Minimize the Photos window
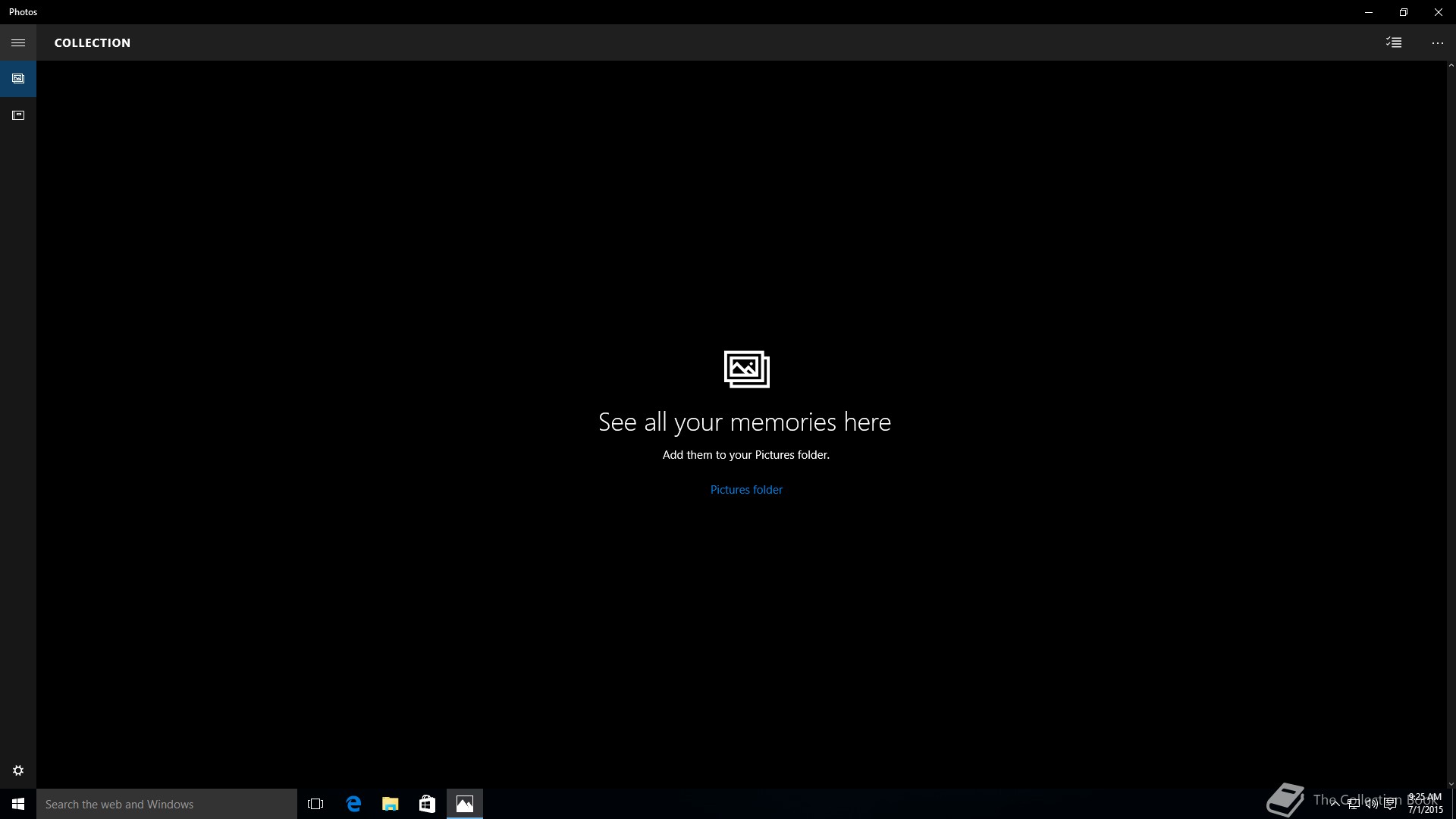This screenshot has height=819, width=1456. coord(1369,12)
